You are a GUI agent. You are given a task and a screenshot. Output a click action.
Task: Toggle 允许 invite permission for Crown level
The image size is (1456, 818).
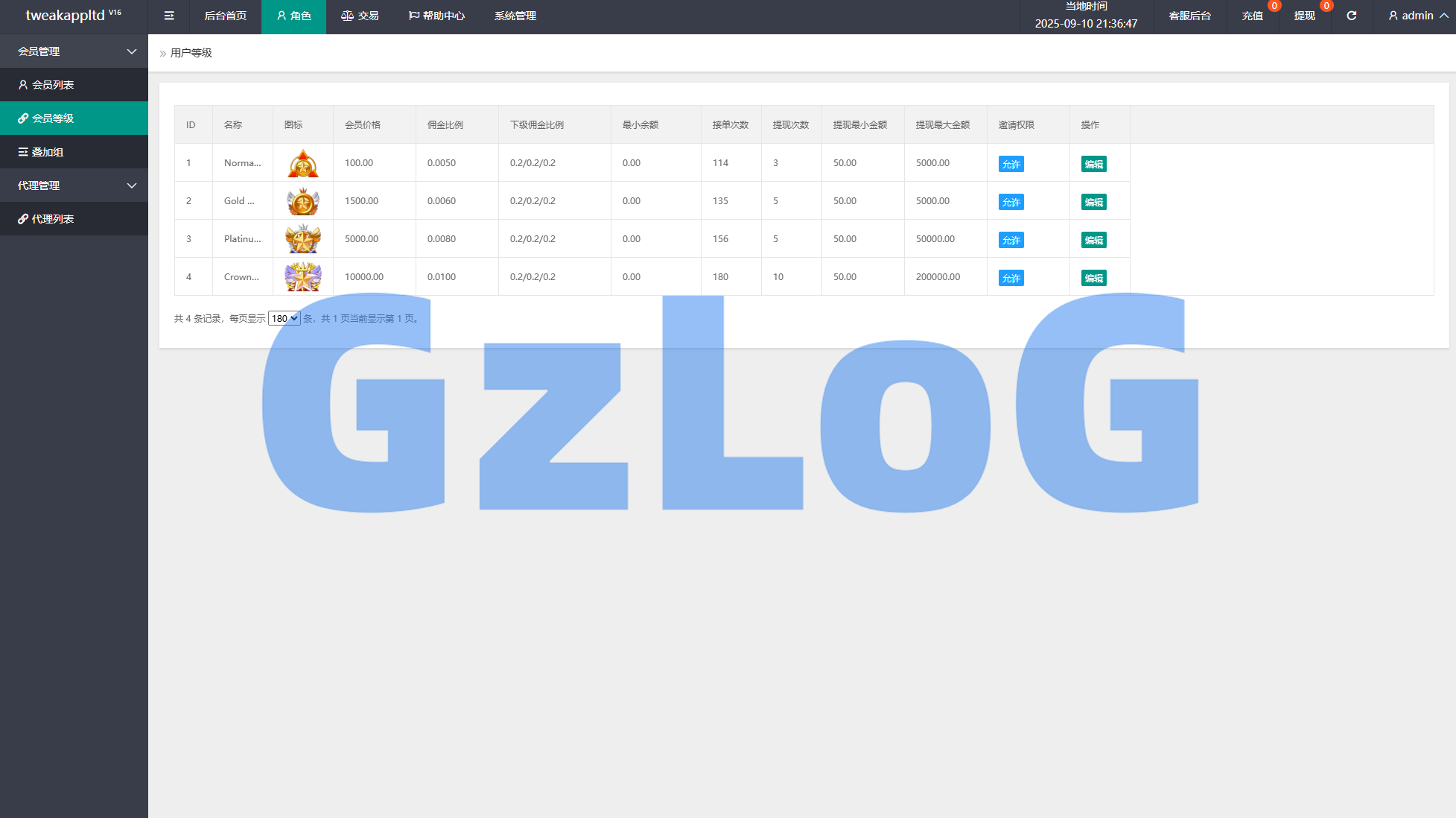[x=1011, y=278]
